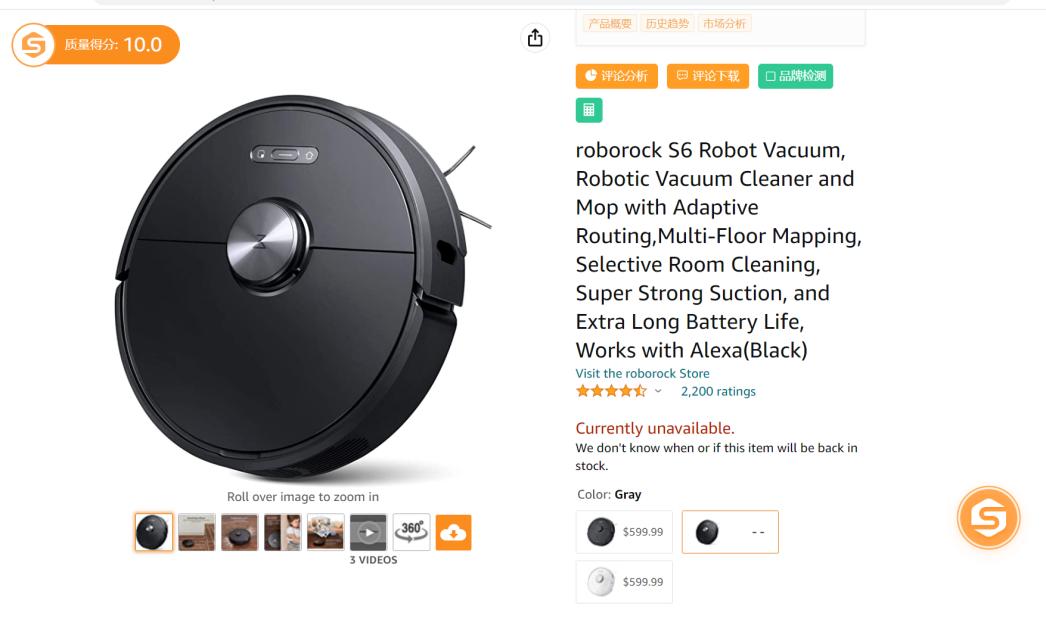
Task: Select the unavailable black color option
Action: pyautogui.click(x=729, y=532)
